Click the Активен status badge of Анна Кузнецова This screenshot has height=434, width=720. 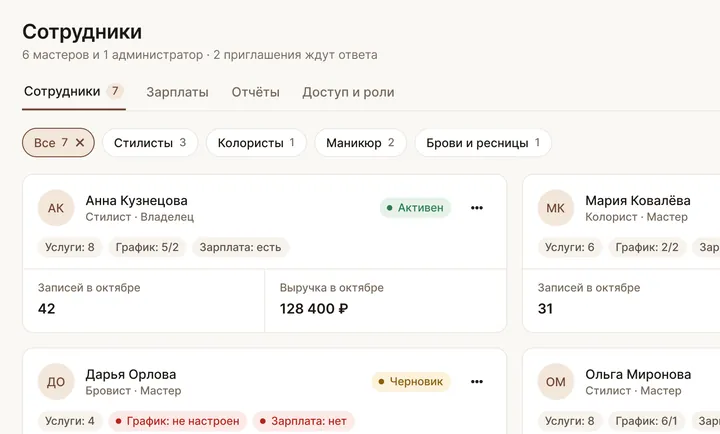point(415,208)
